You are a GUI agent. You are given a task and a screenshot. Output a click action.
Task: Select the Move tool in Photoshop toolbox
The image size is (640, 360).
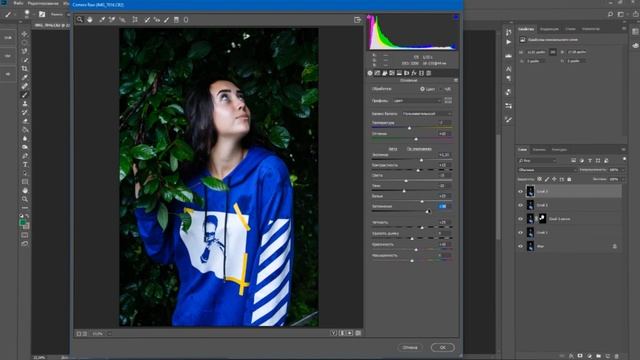pyautogui.click(x=25, y=34)
